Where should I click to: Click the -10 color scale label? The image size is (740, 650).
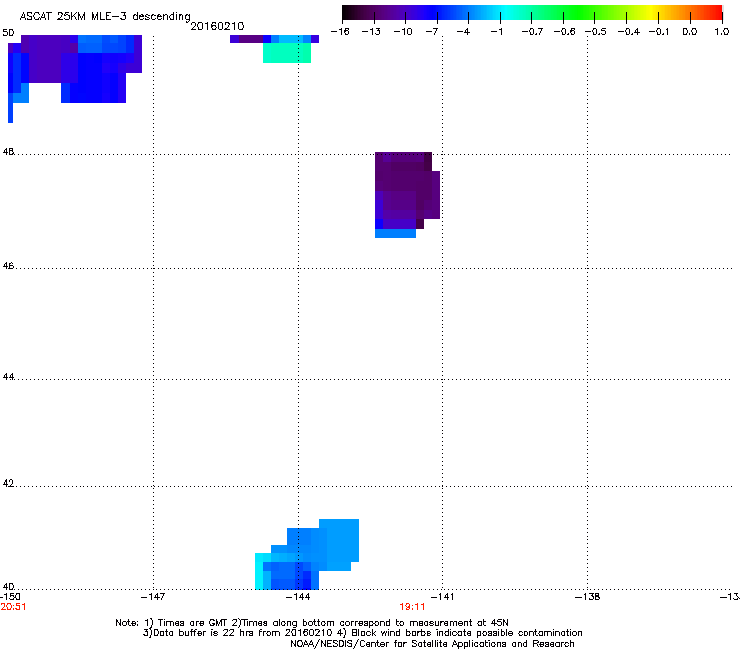[x=403, y=32]
